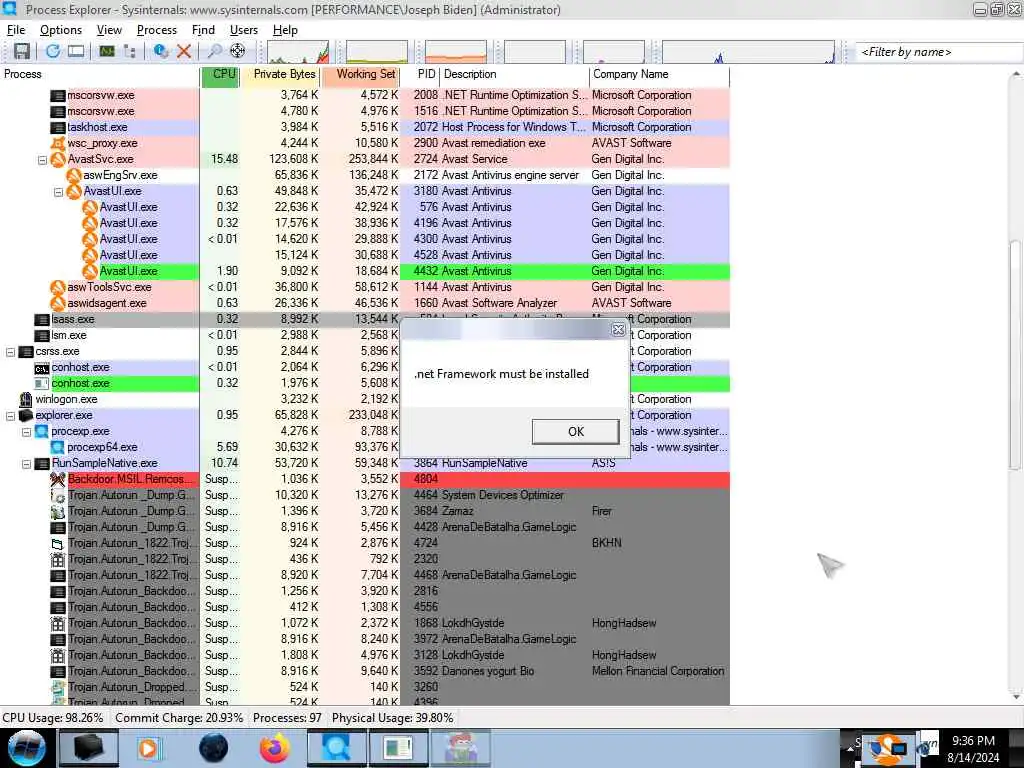The height and width of the screenshot is (768, 1024).
Task: Close the .net Framework message dialog
Action: coord(618,330)
